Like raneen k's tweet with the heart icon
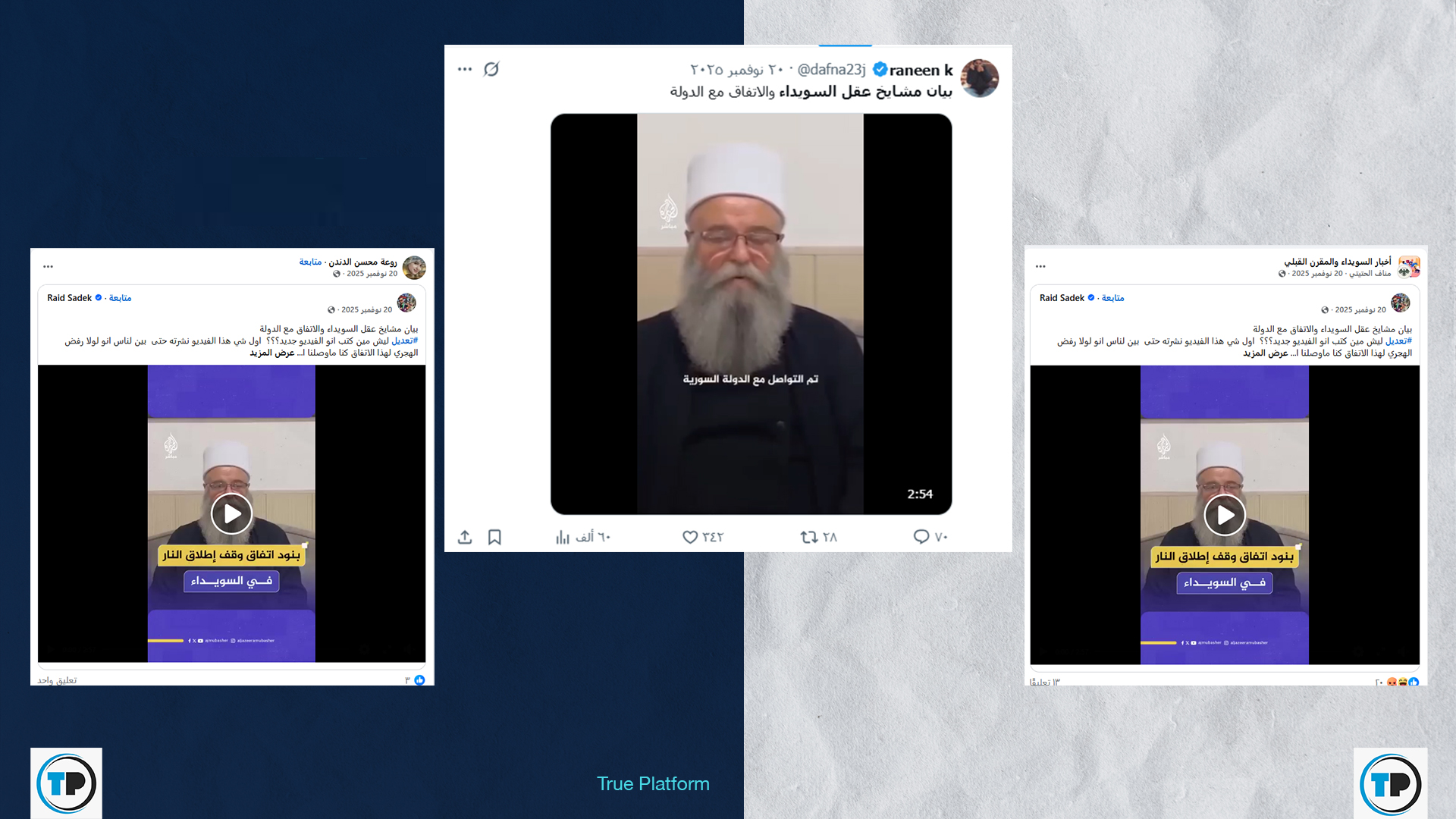Viewport: 1456px width, 819px height. (690, 537)
